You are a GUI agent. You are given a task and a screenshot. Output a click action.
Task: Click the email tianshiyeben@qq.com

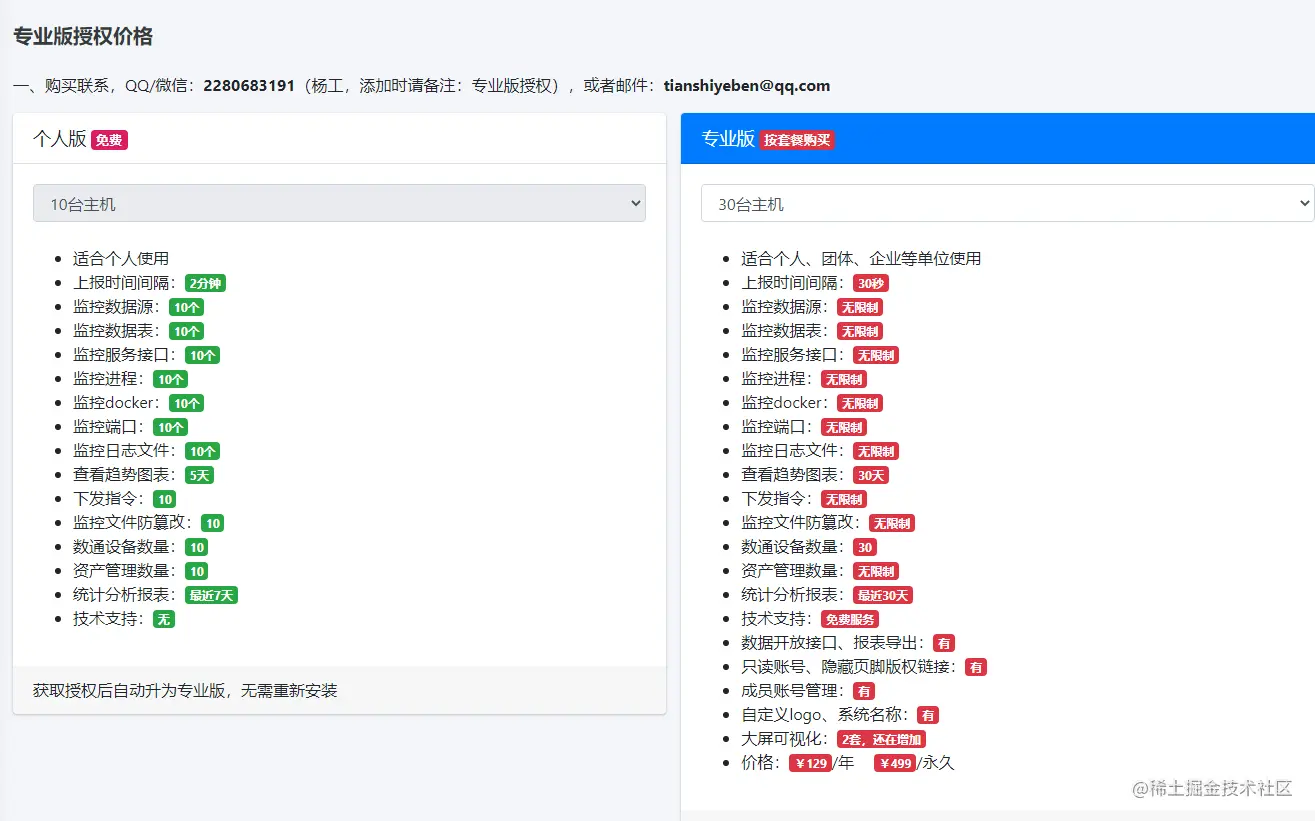(747, 85)
